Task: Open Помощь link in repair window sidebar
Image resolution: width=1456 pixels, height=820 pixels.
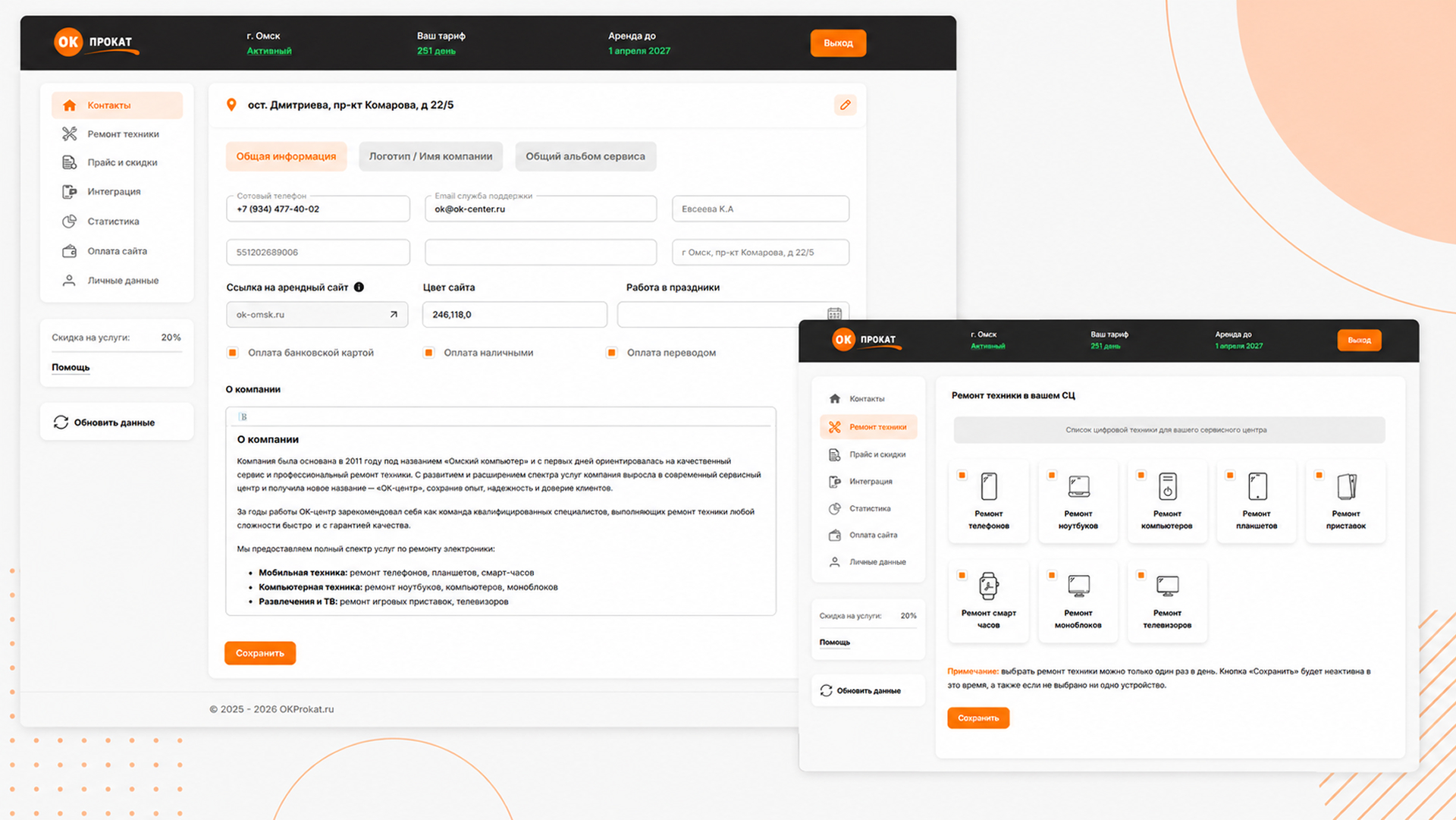Action: point(835,642)
